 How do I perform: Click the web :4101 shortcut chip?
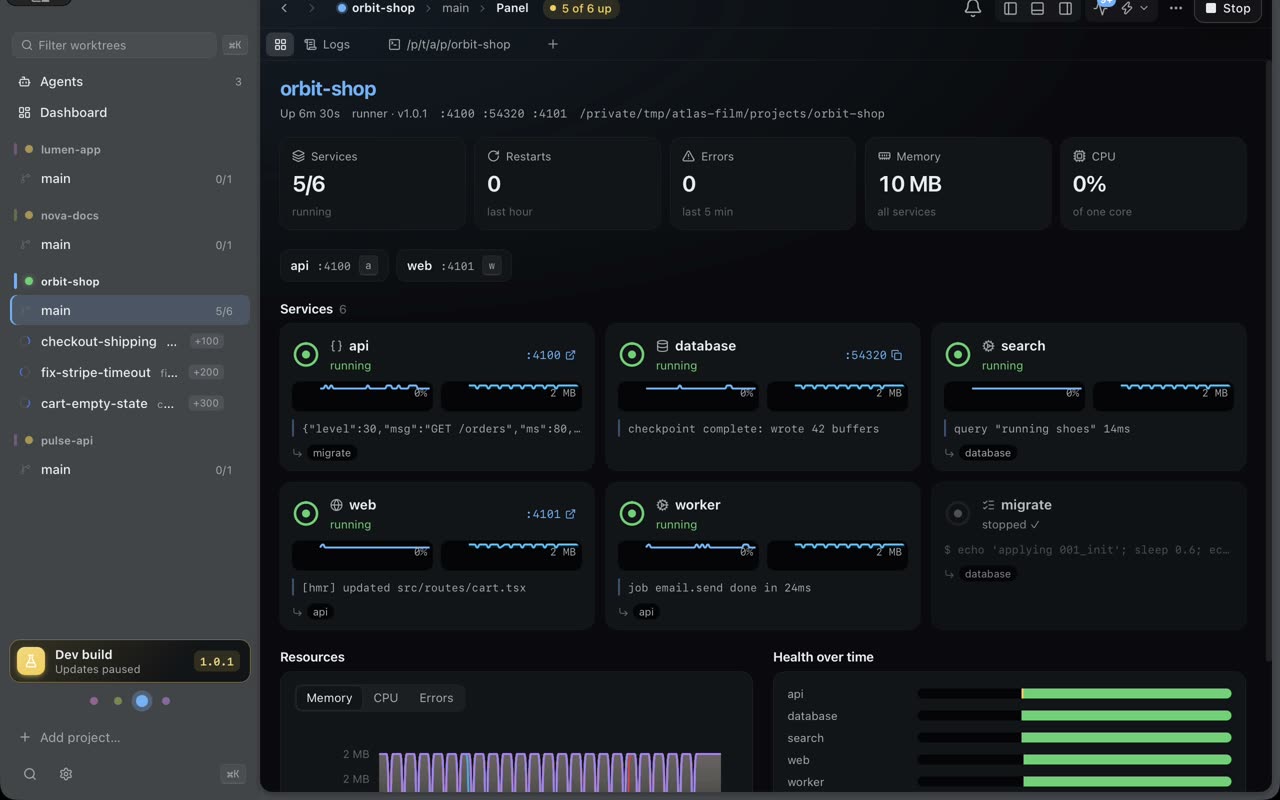pos(454,266)
